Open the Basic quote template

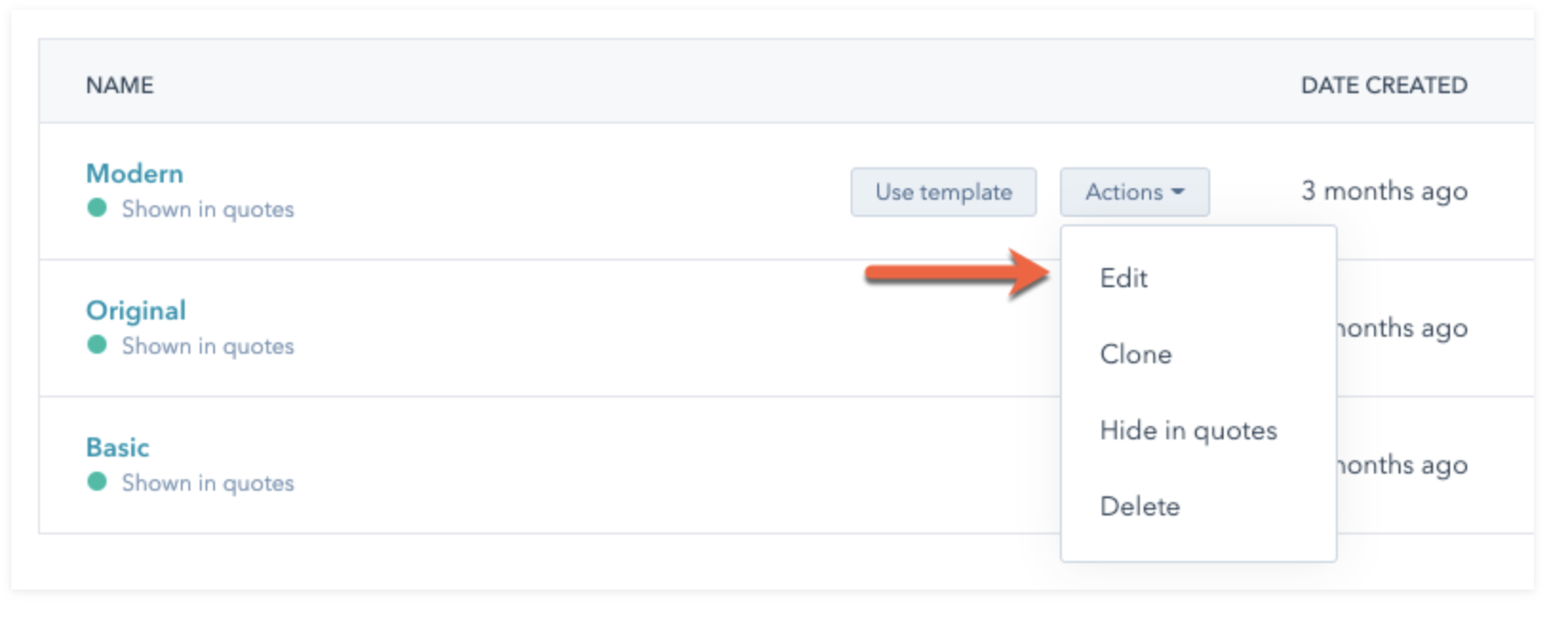[117, 448]
